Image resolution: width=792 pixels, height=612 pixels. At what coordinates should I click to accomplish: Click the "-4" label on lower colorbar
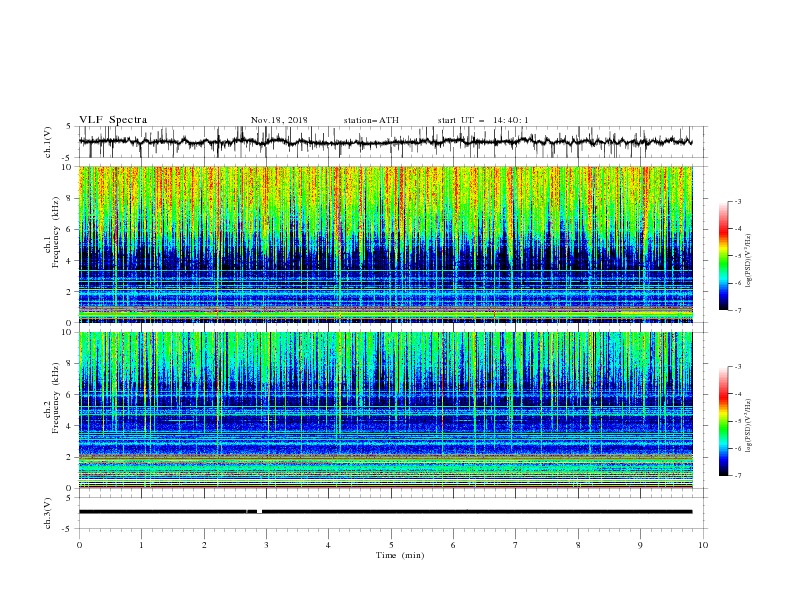737,394
